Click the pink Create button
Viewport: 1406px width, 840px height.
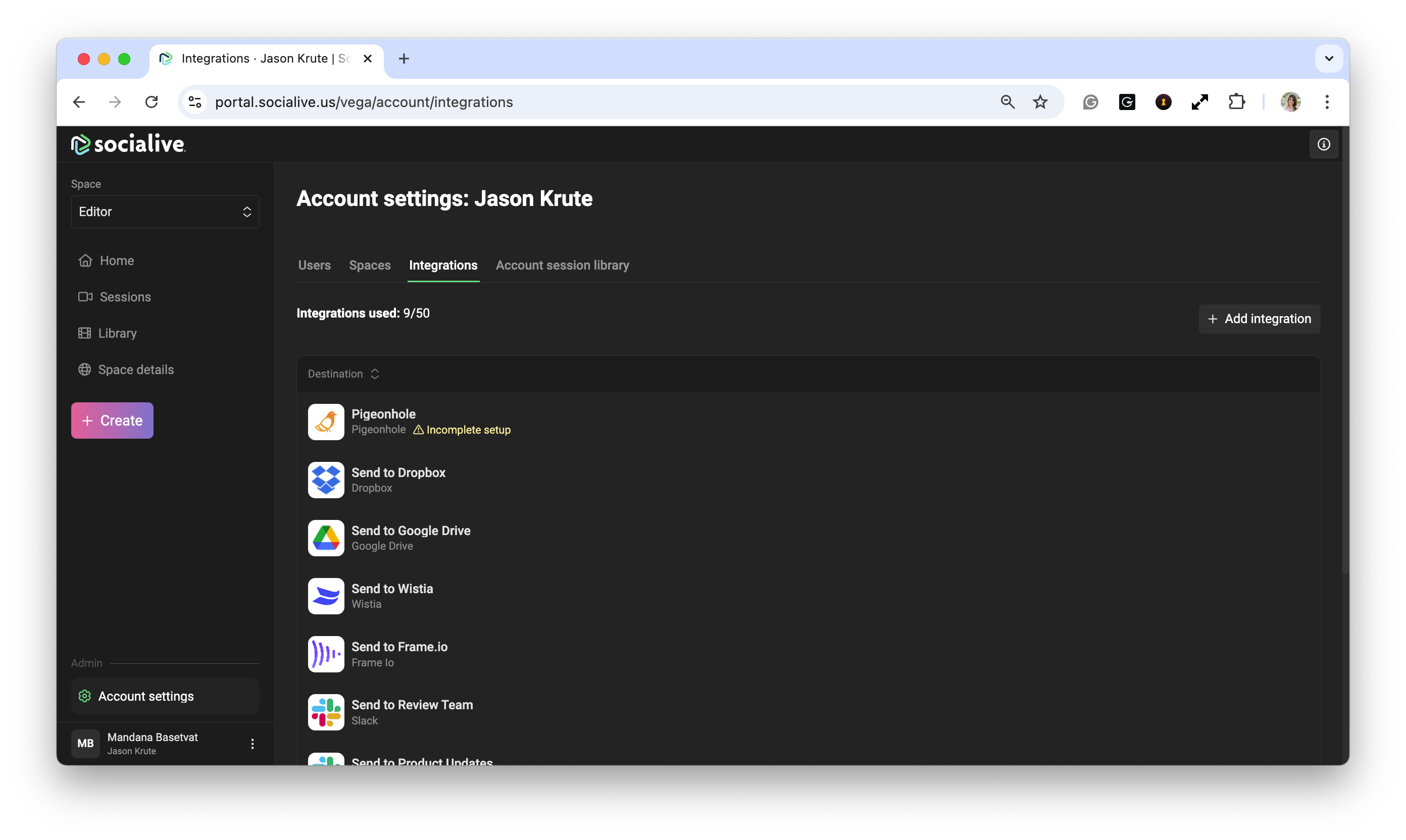[x=112, y=421]
